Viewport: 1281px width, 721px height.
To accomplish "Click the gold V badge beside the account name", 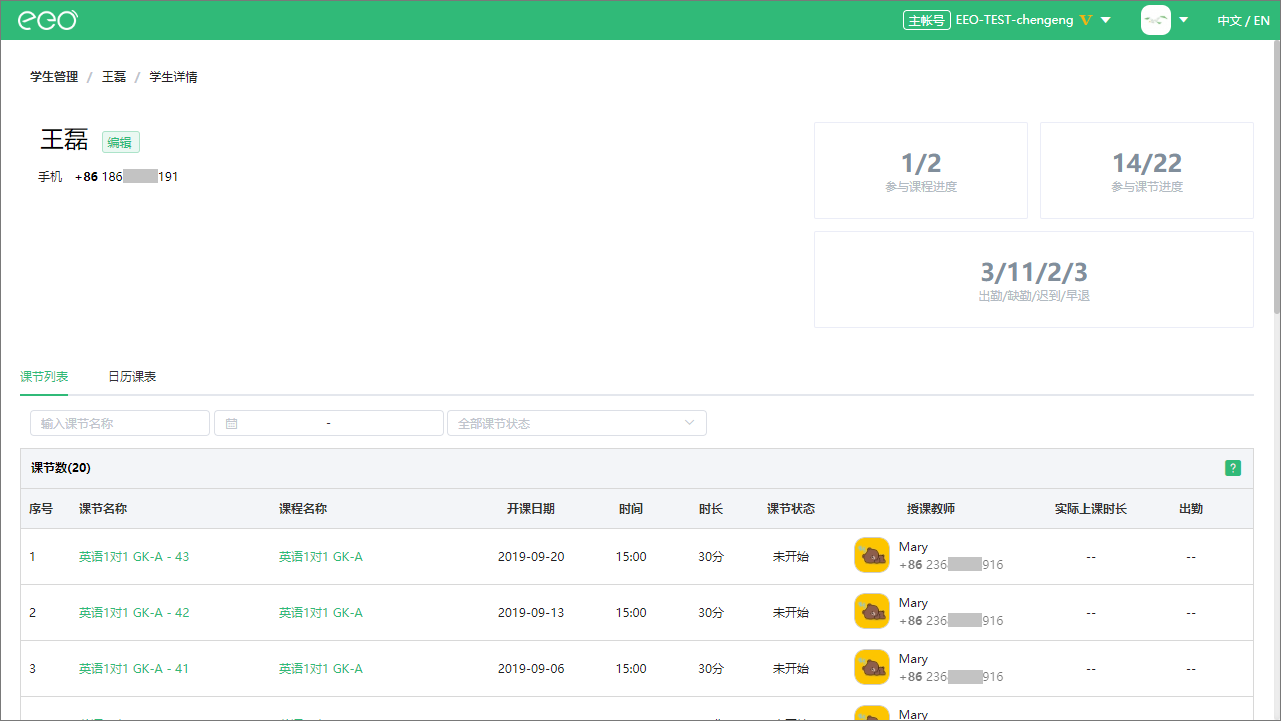I will point(1086,20).
